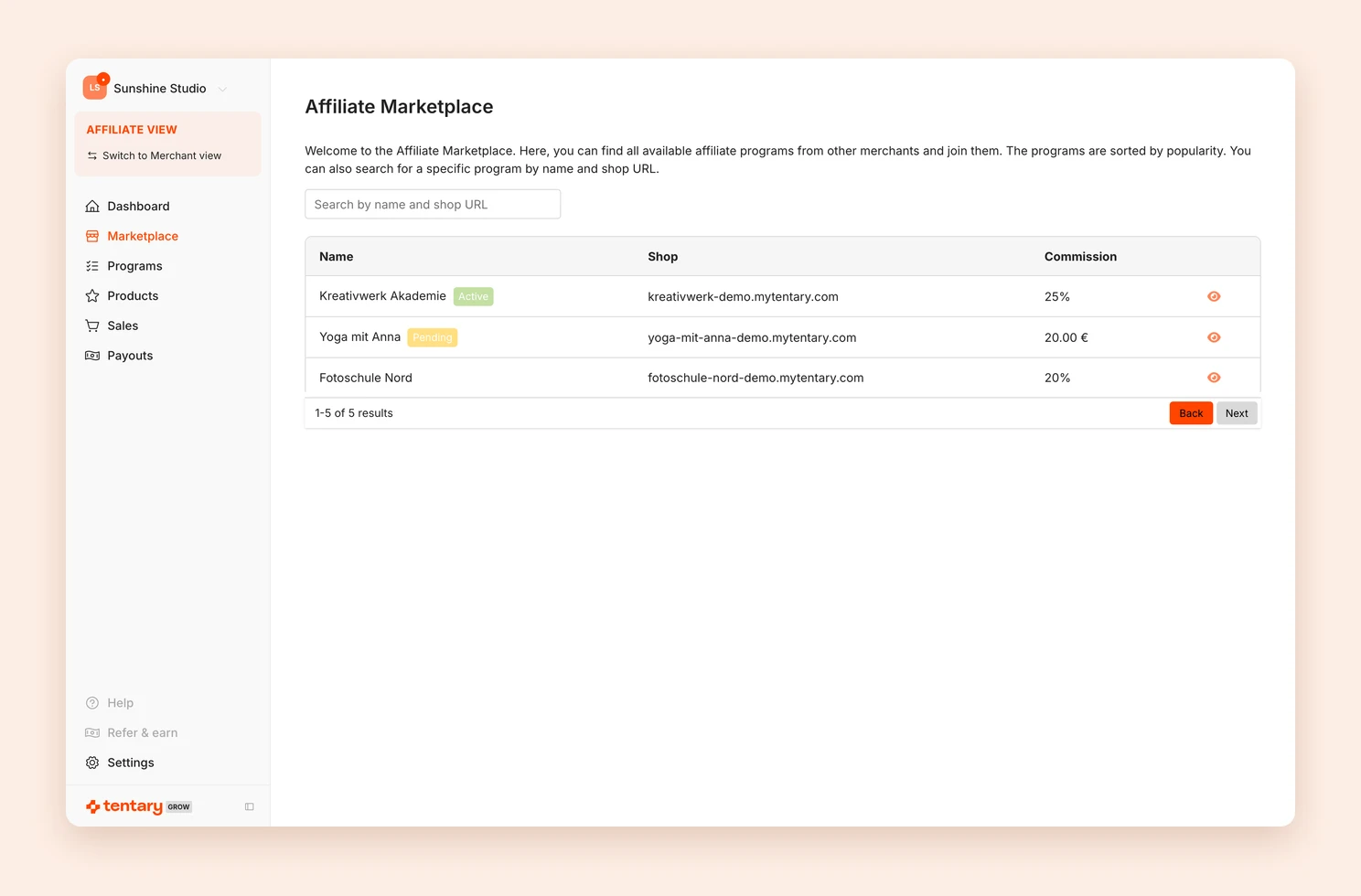Click the tentary logo

[124, 806]
